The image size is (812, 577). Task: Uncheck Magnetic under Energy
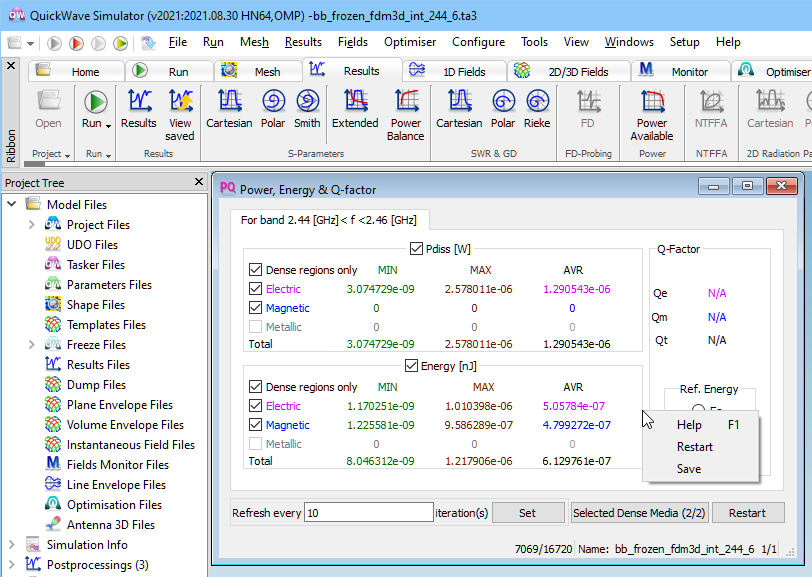(255, 425)
